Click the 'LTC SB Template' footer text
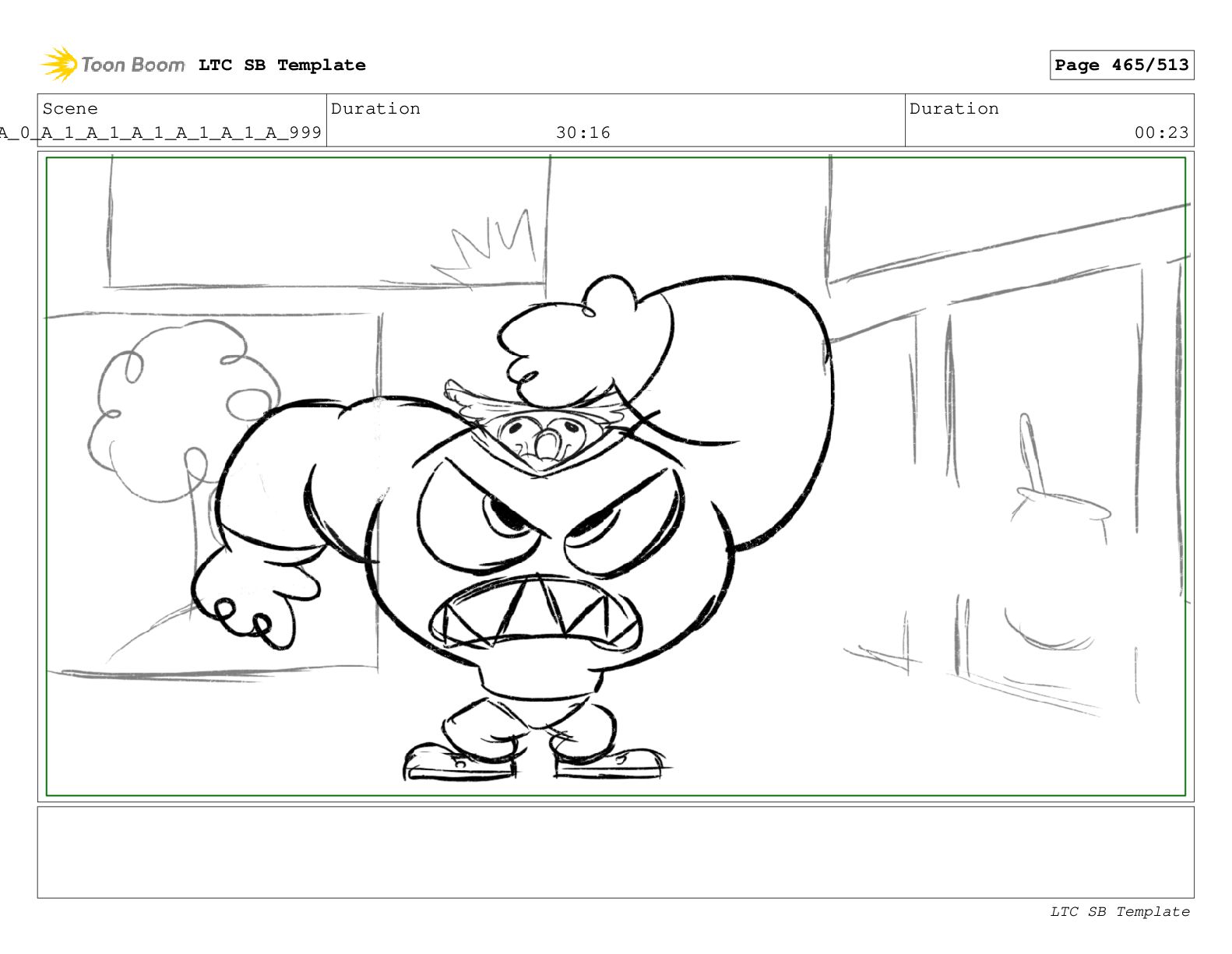This screenshot has height=954, width=1232. point(1120,912)
